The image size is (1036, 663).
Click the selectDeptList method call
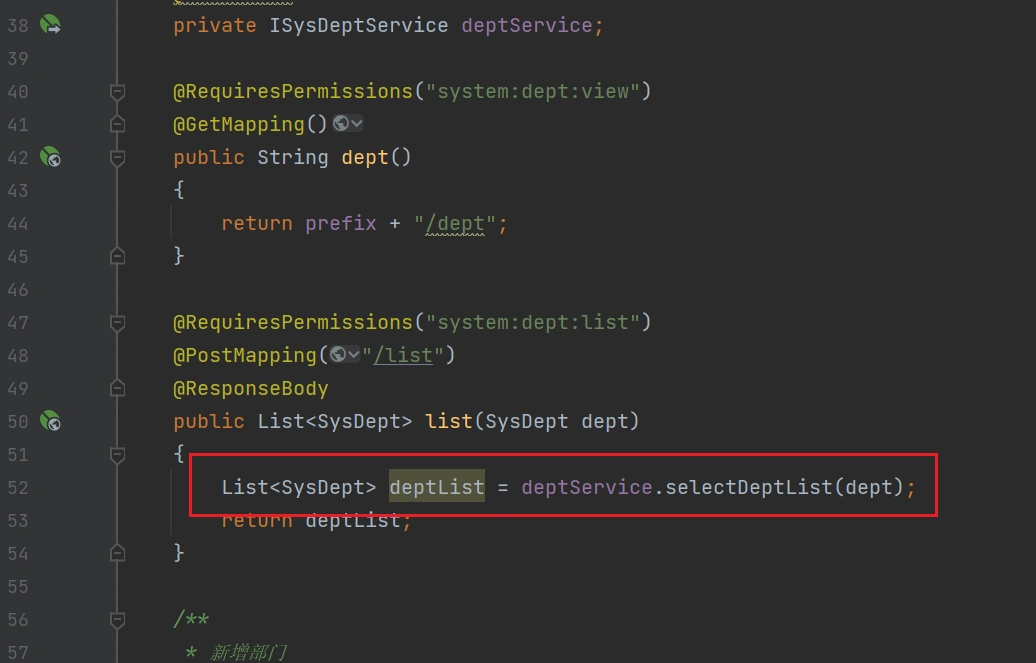pyautogui.click(x=748, y=487)
